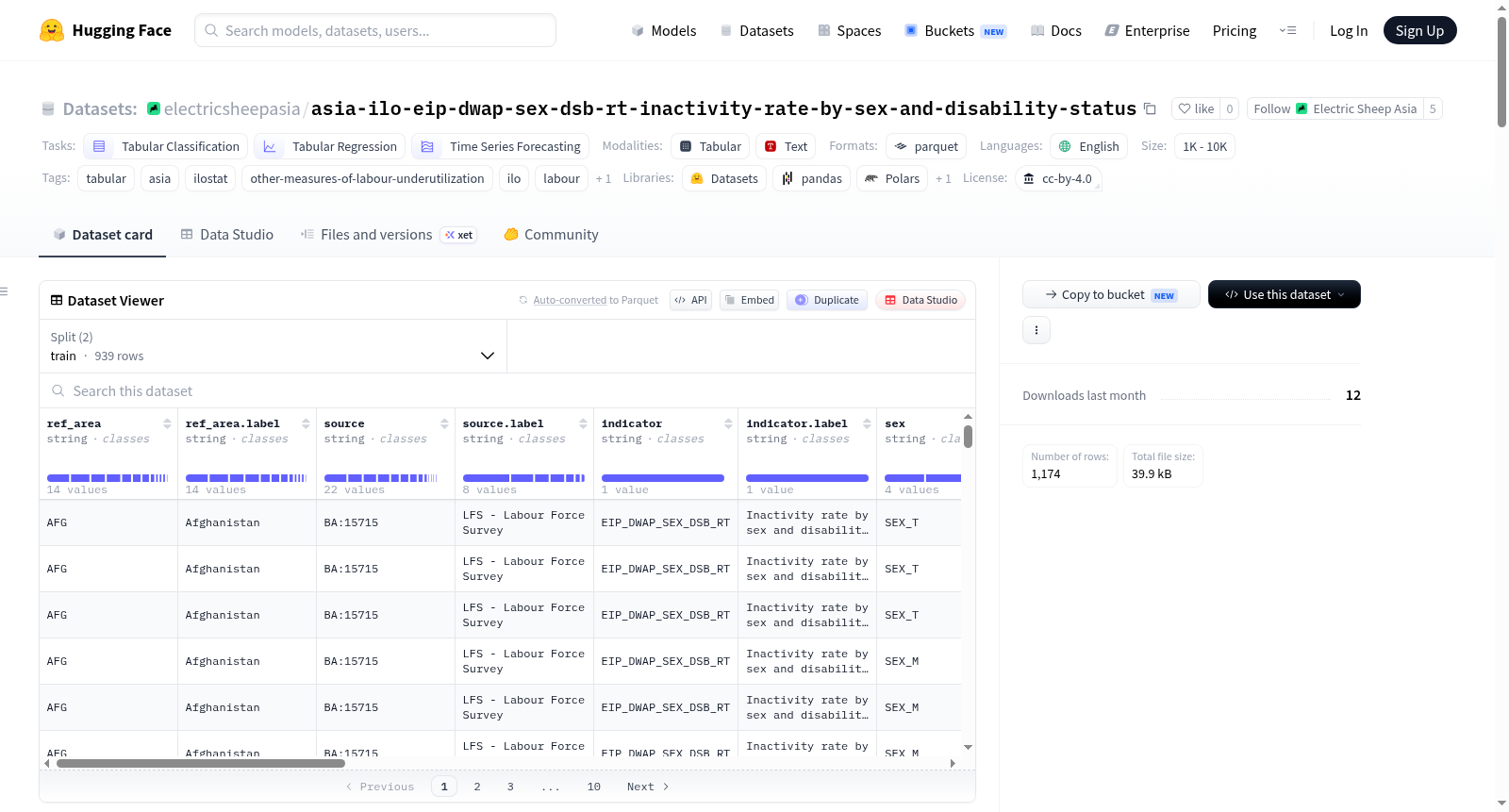
Task: Copy dataset name with the copy icon
Action: pos(1150,108)
